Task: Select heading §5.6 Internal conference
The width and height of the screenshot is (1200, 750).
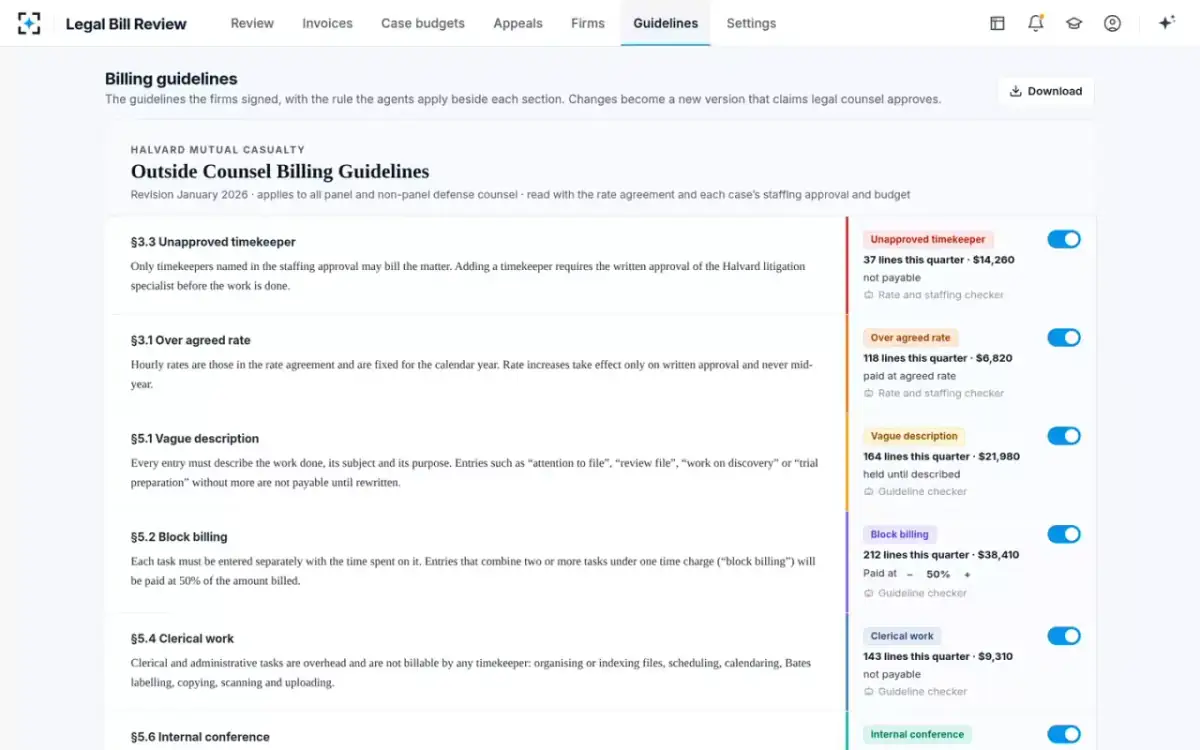Action: pyautogui.click(x=200, y=737)
